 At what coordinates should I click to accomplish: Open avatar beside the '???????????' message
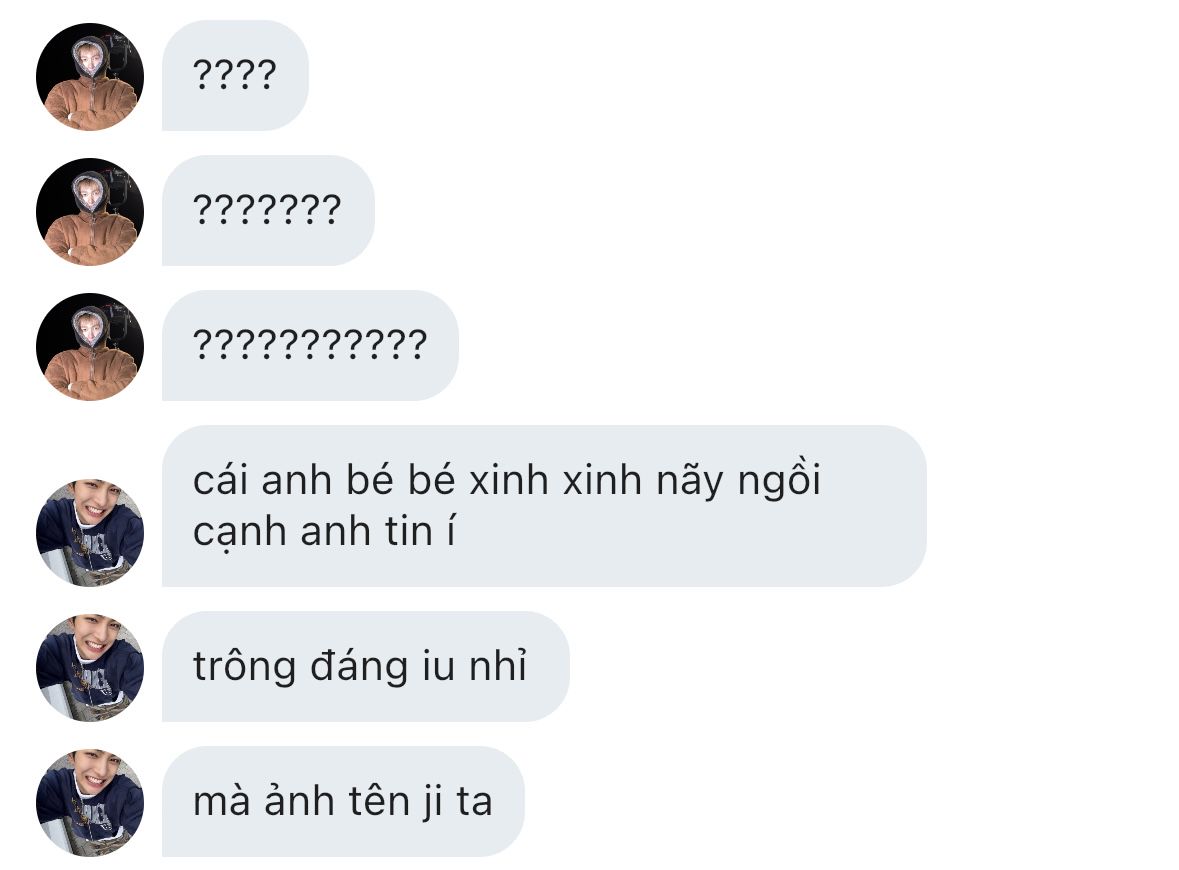click(x=89, y=347)
